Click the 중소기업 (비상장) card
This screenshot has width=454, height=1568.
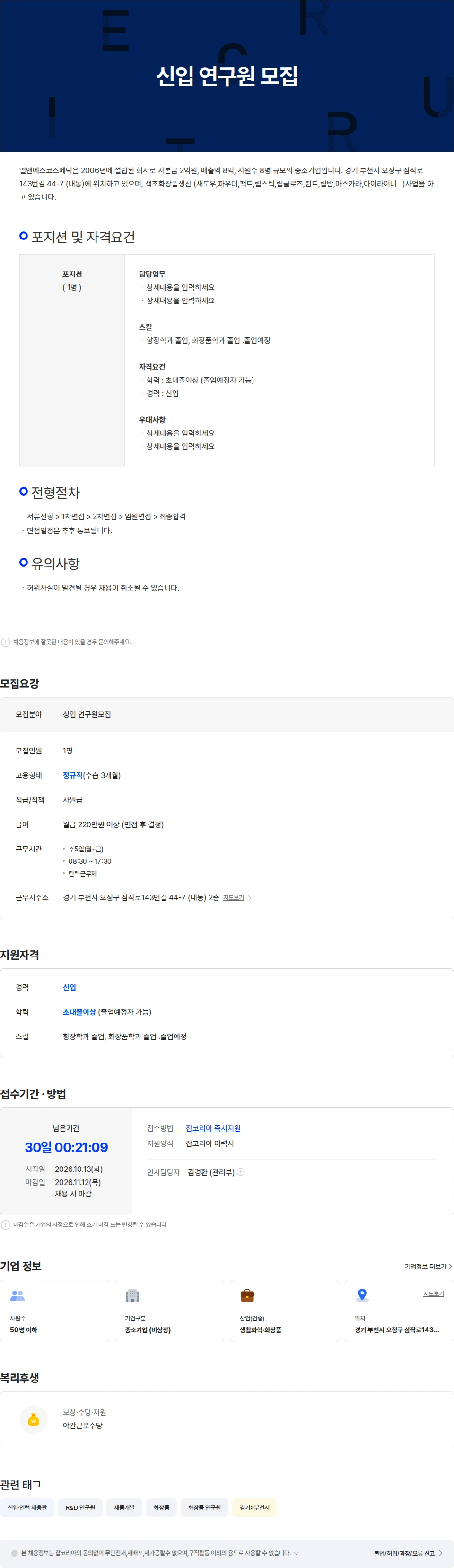tap(169, 1311)
